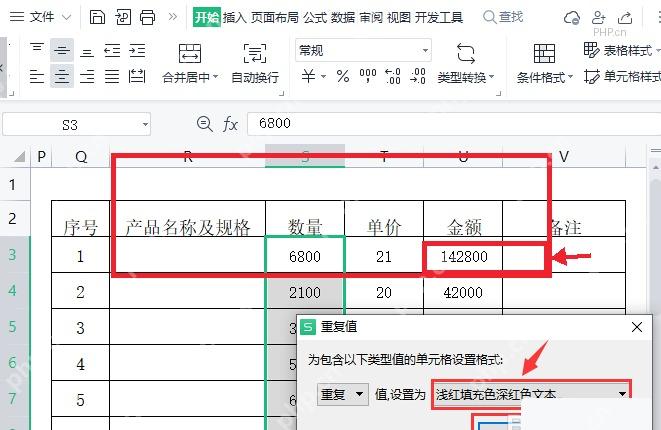Open the 重复 type dropdown in dialog

343,394
